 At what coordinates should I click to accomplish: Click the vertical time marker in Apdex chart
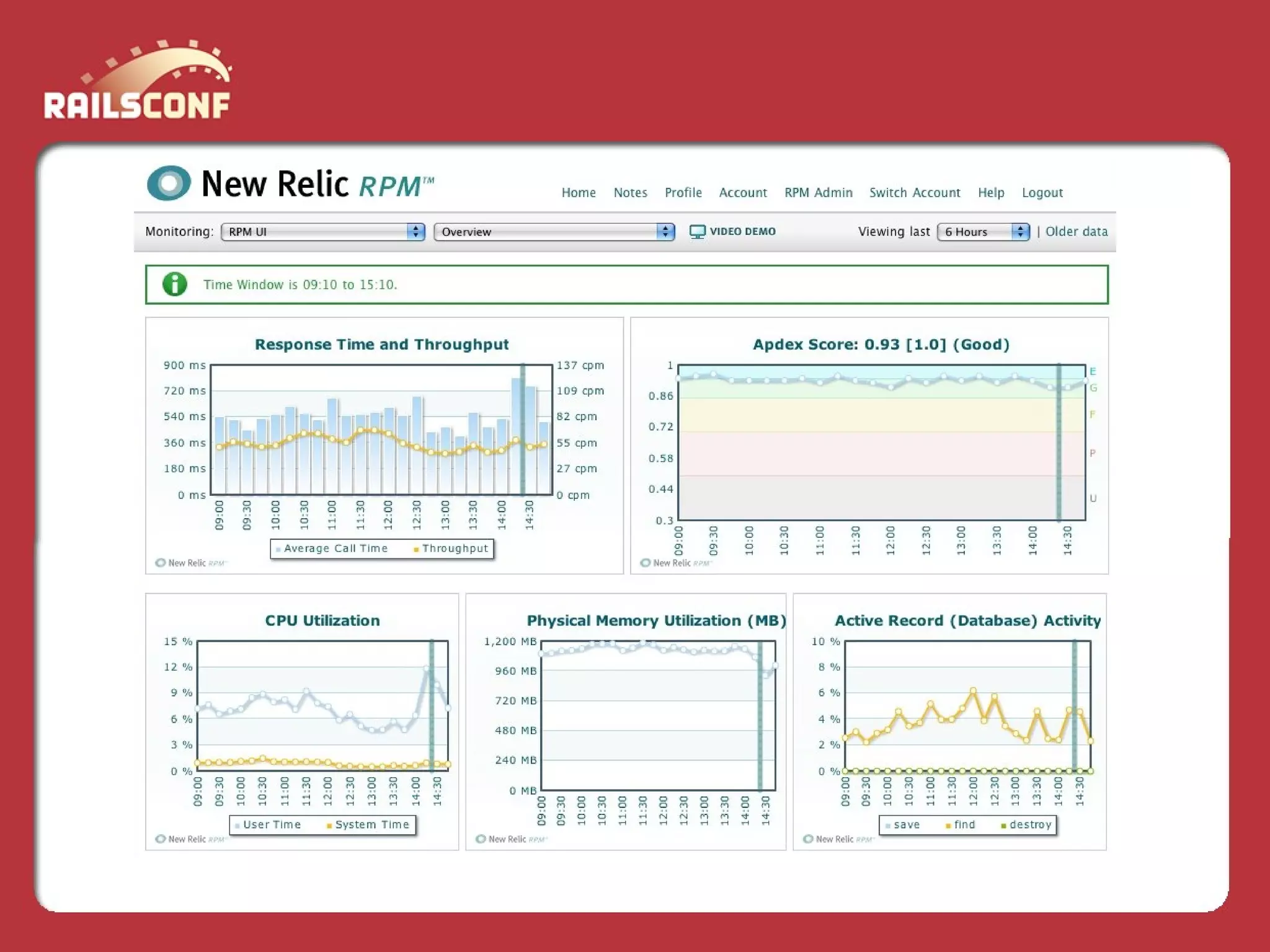(x=1059, y=442)
